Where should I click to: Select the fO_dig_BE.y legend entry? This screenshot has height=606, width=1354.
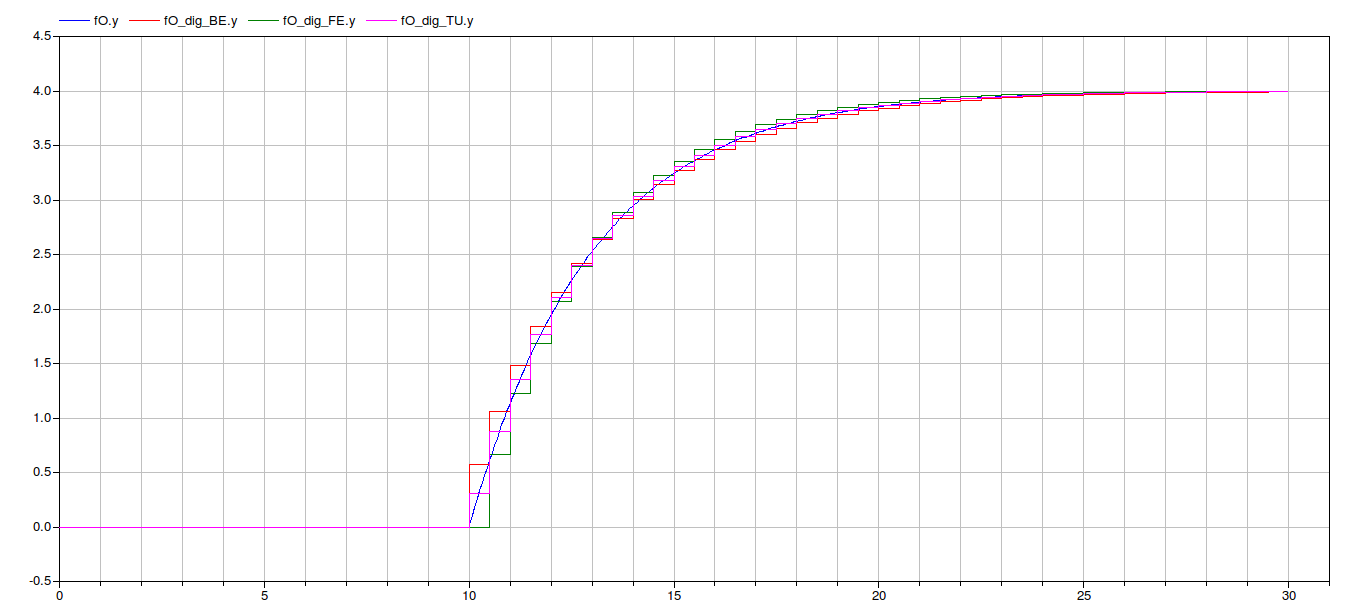click(x=200, y=21)
